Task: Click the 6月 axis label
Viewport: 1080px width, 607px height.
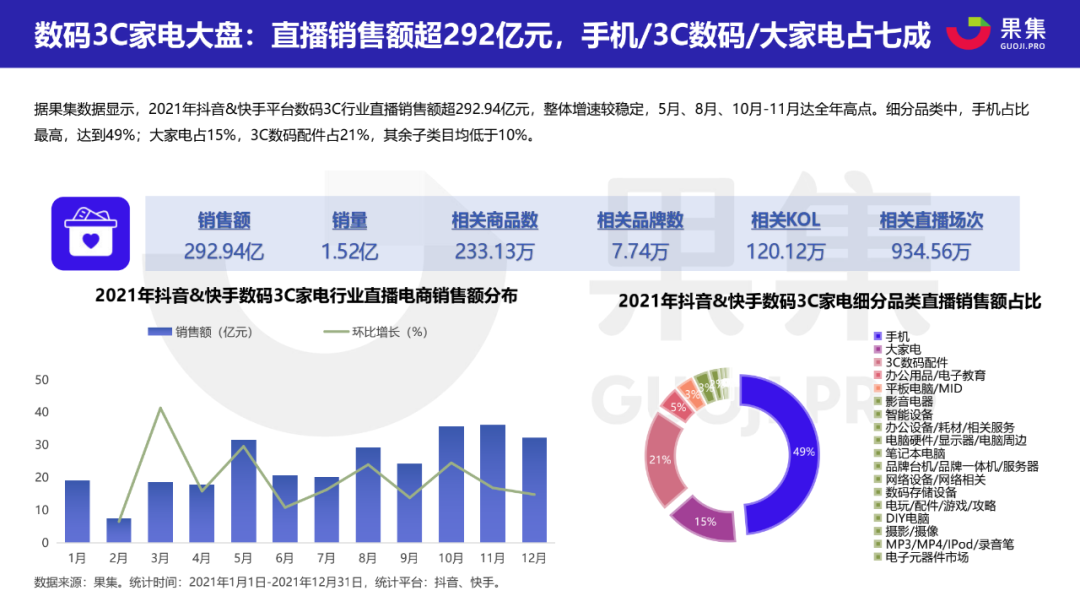Action: (x=284, y=558)
